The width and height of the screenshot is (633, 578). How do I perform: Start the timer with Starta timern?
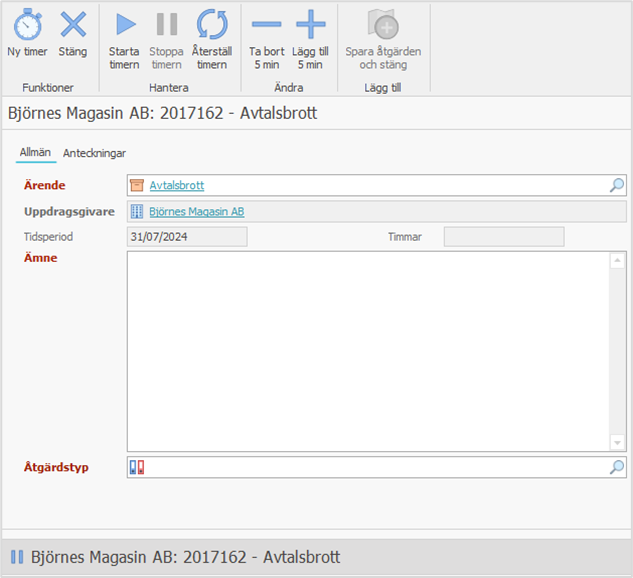pyautogui.click(x=124, y=40)
